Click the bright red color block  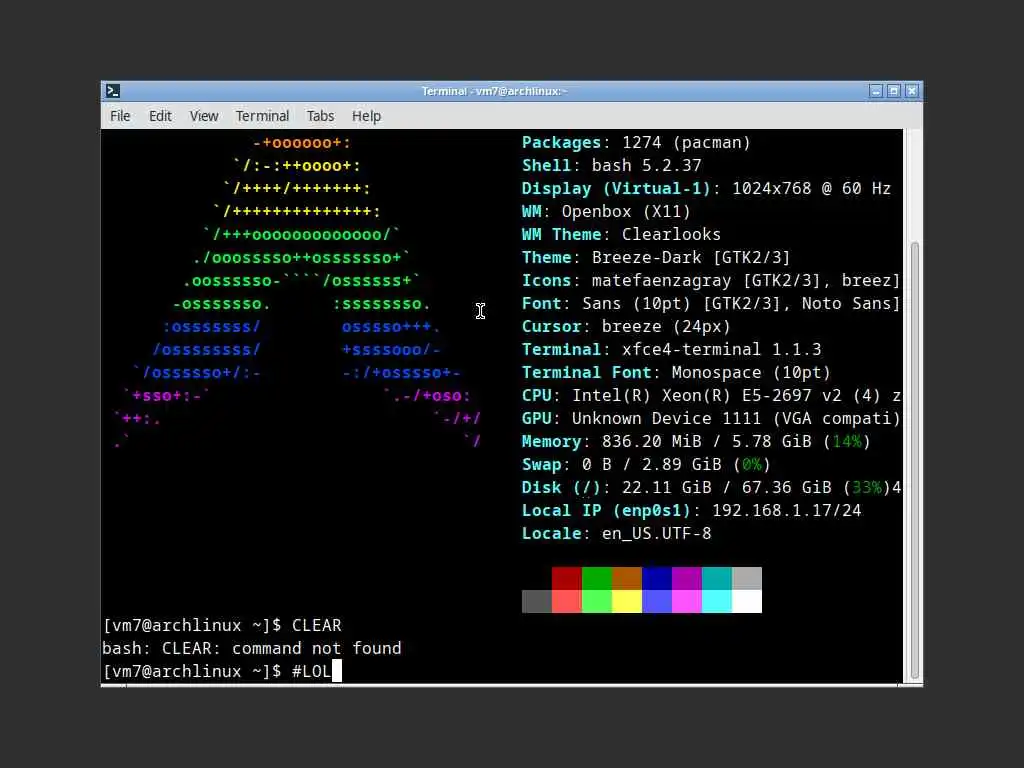click(567, 601)
